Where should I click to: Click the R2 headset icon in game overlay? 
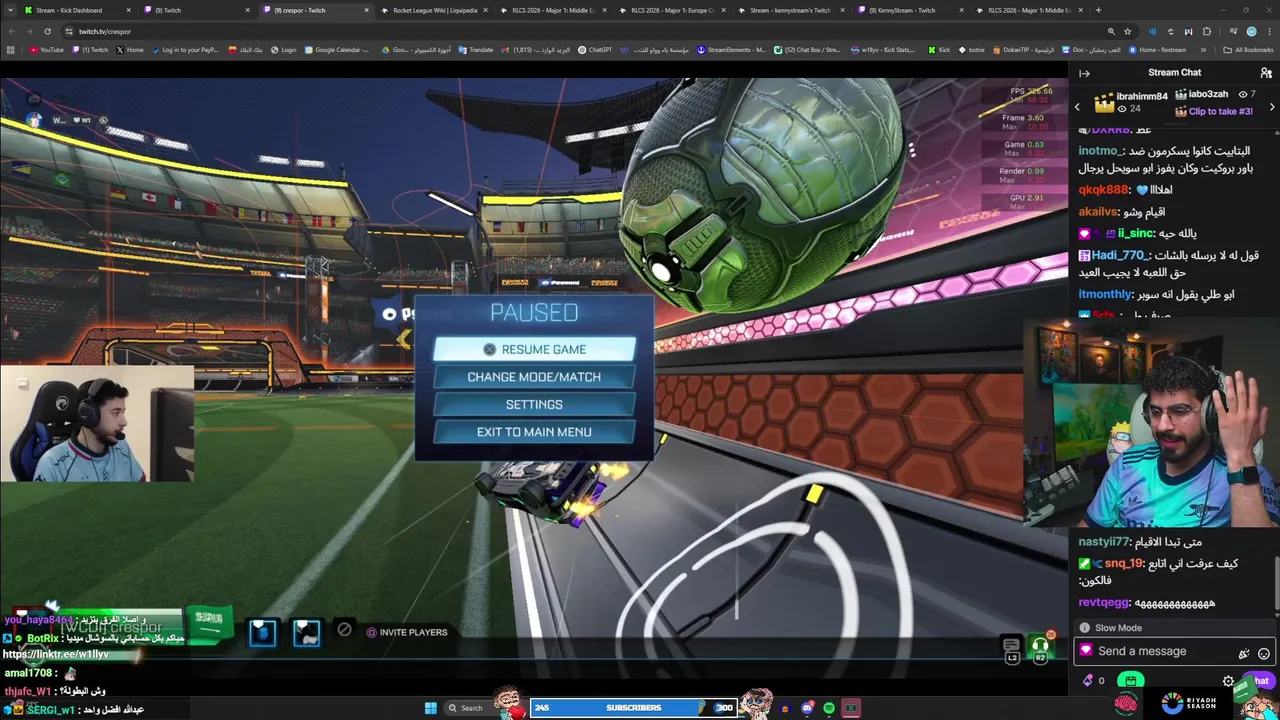[1040, 648]
